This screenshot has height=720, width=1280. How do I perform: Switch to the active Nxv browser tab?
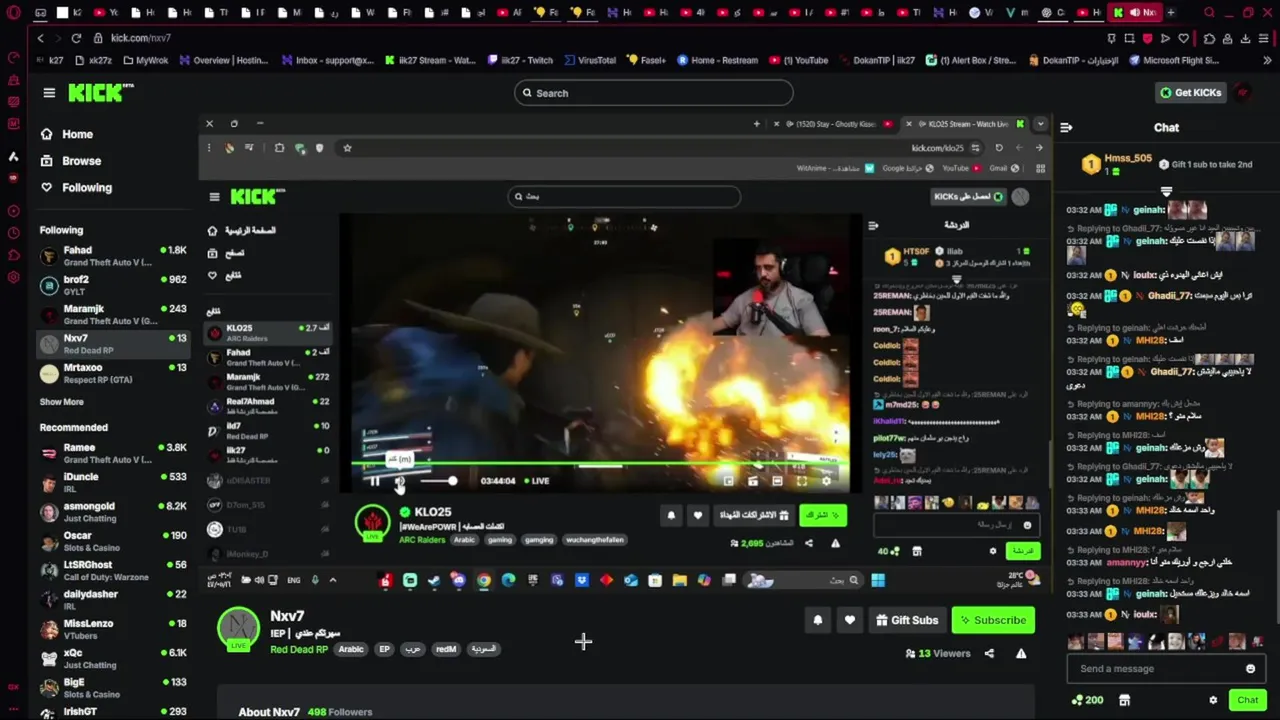pyautogui.click(x=1135, y=13)
